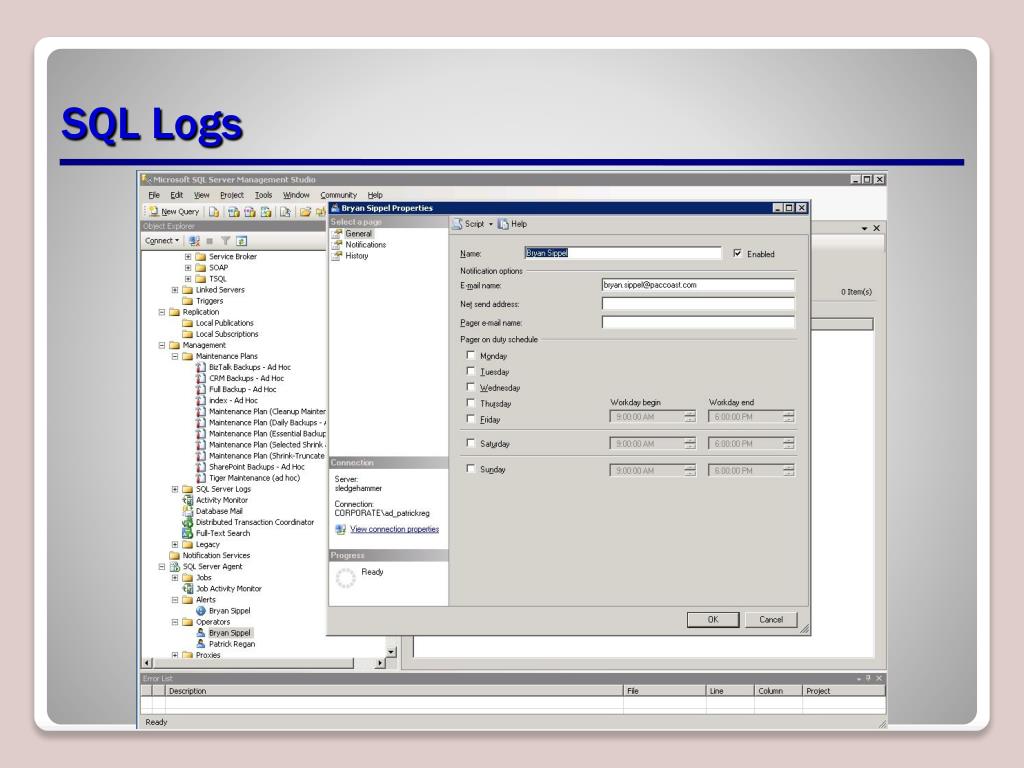The image size is (1024, 768).
Task: Click the E-mail name input field
Action: click(698, 285)
